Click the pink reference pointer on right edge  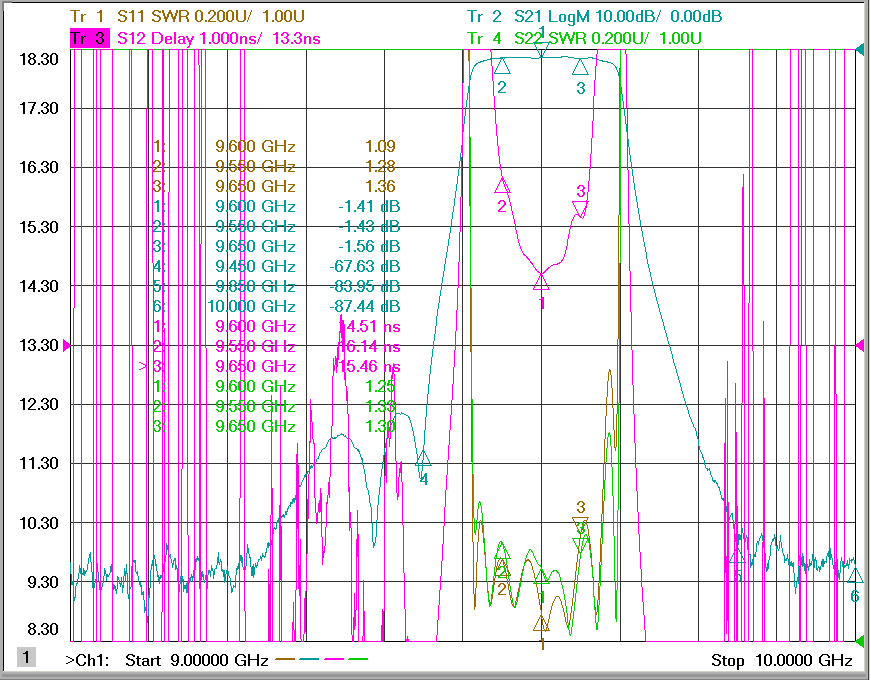pos(860,346)
